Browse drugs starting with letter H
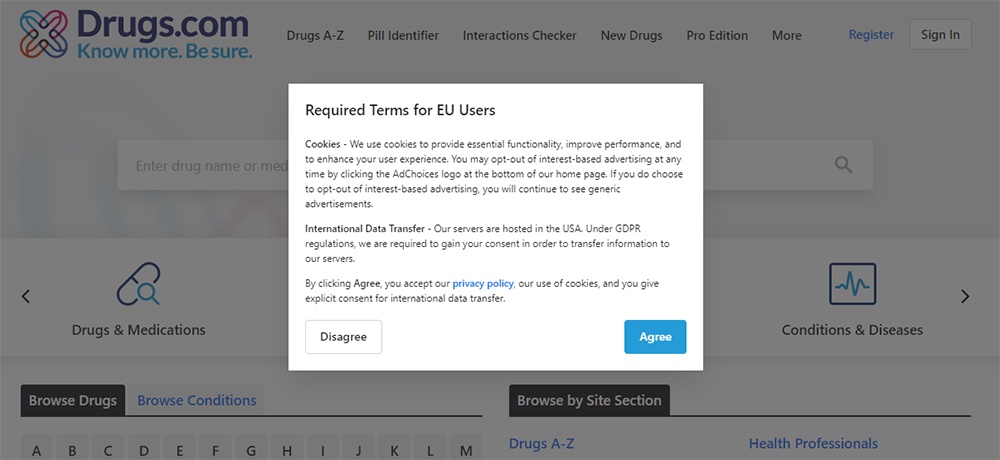This screenshot has height=460, width=1000. pyautogui.click(x=286, y=450)
